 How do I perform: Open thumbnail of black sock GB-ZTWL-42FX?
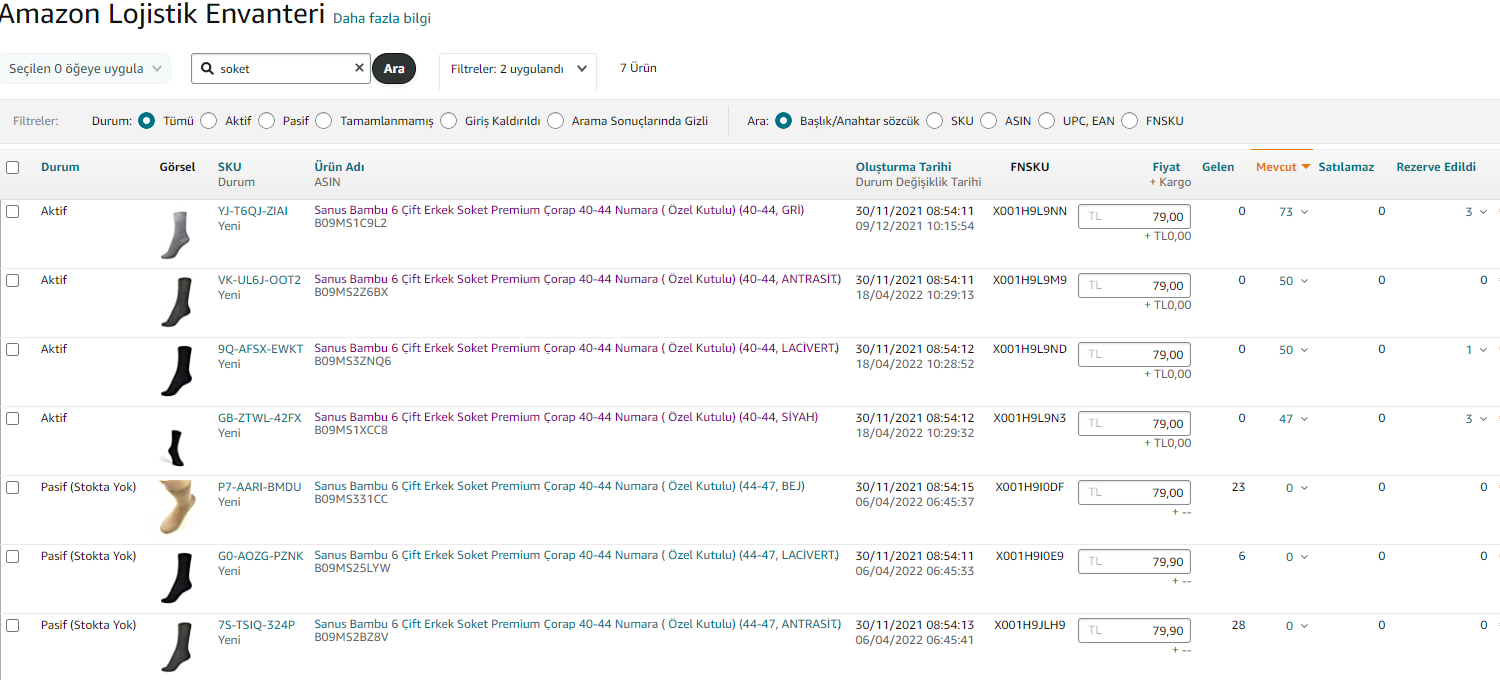coord(176,447)
